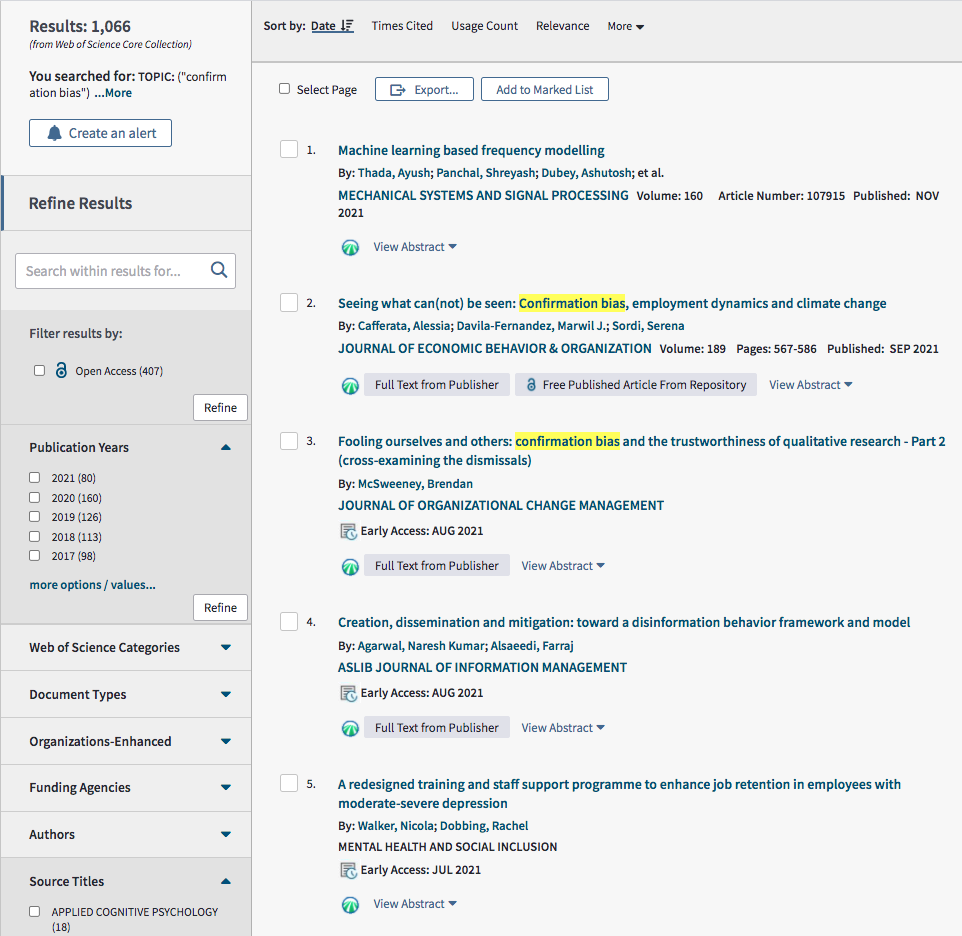Click the Early Access icon on result 3

(348, 531)
